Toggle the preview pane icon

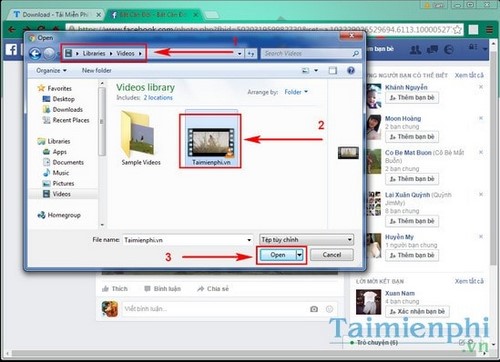coord(333,70)
